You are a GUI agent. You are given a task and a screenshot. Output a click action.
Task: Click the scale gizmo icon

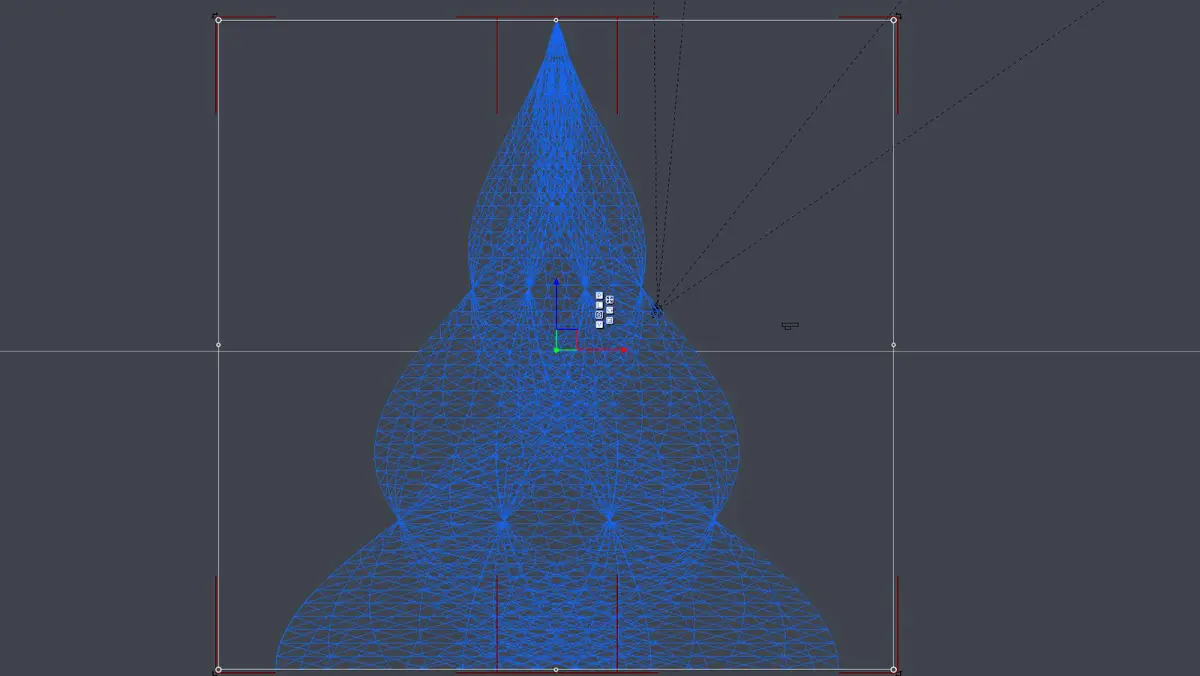coord(610,321)
